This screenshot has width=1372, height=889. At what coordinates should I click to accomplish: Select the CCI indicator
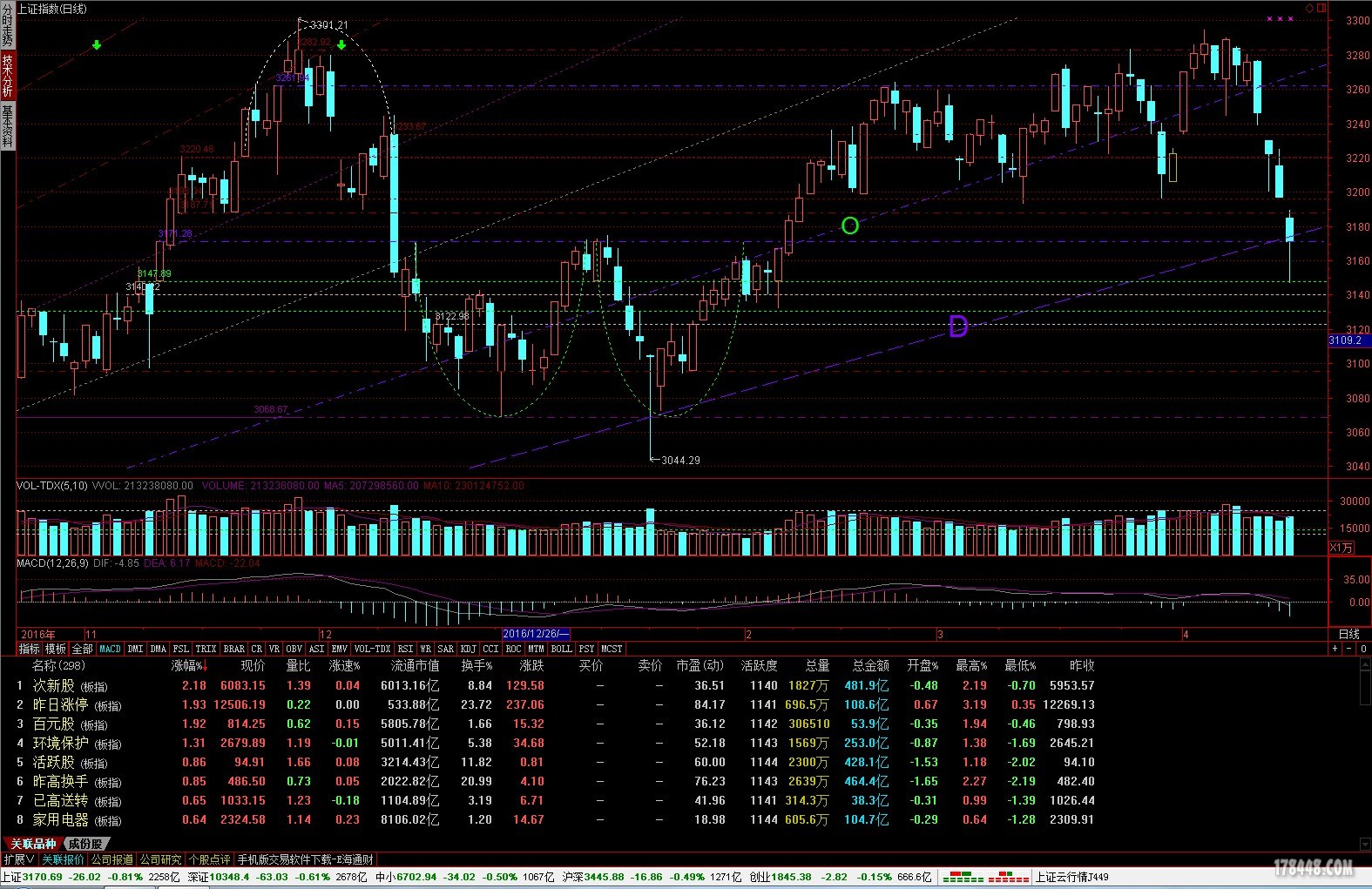491,649
